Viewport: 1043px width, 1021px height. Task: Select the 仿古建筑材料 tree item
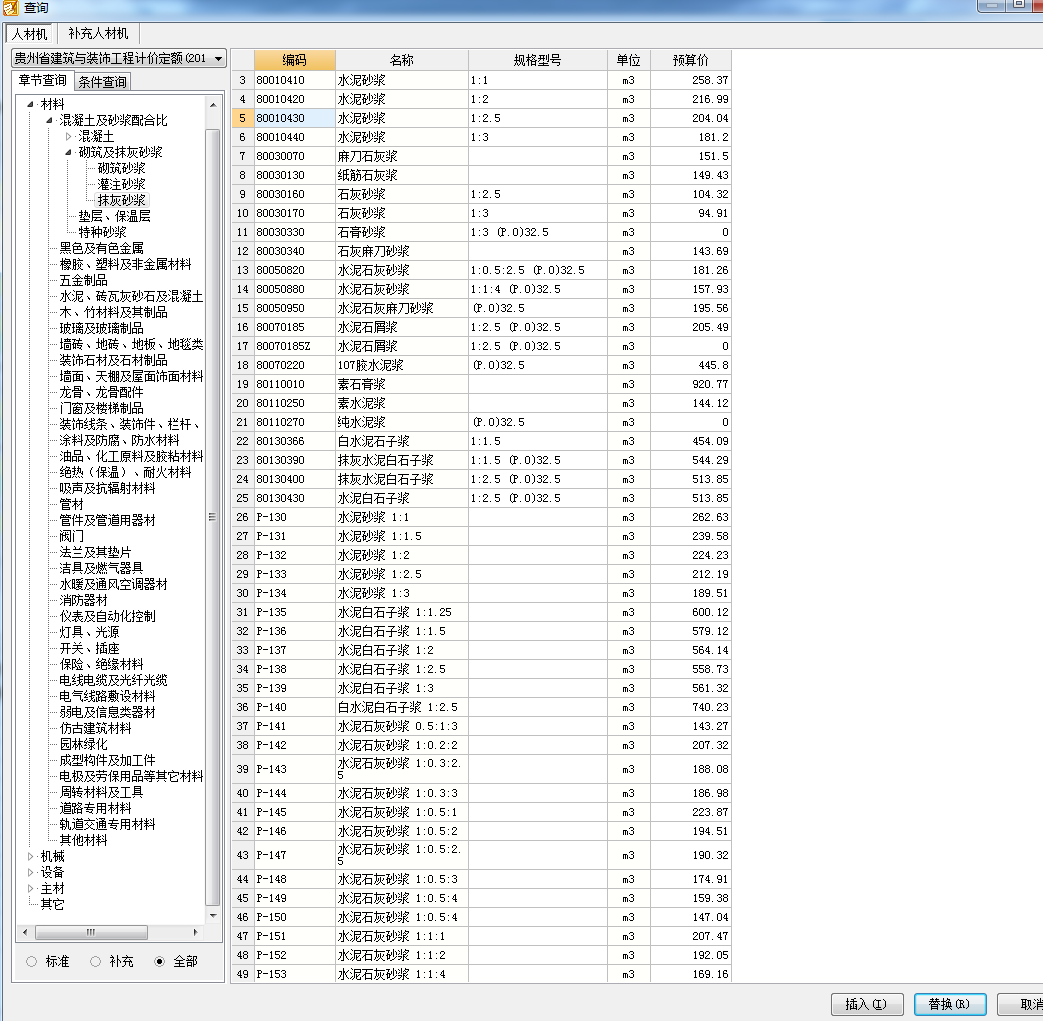click(95, 728)
